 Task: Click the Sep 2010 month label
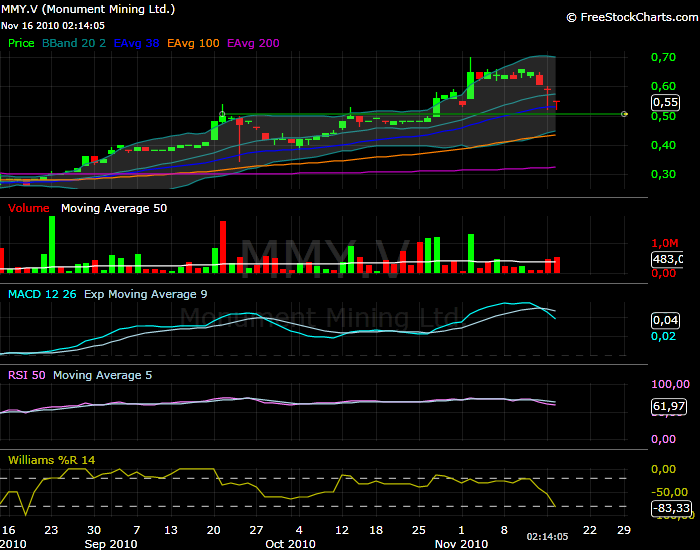click(x=111, y=544)
